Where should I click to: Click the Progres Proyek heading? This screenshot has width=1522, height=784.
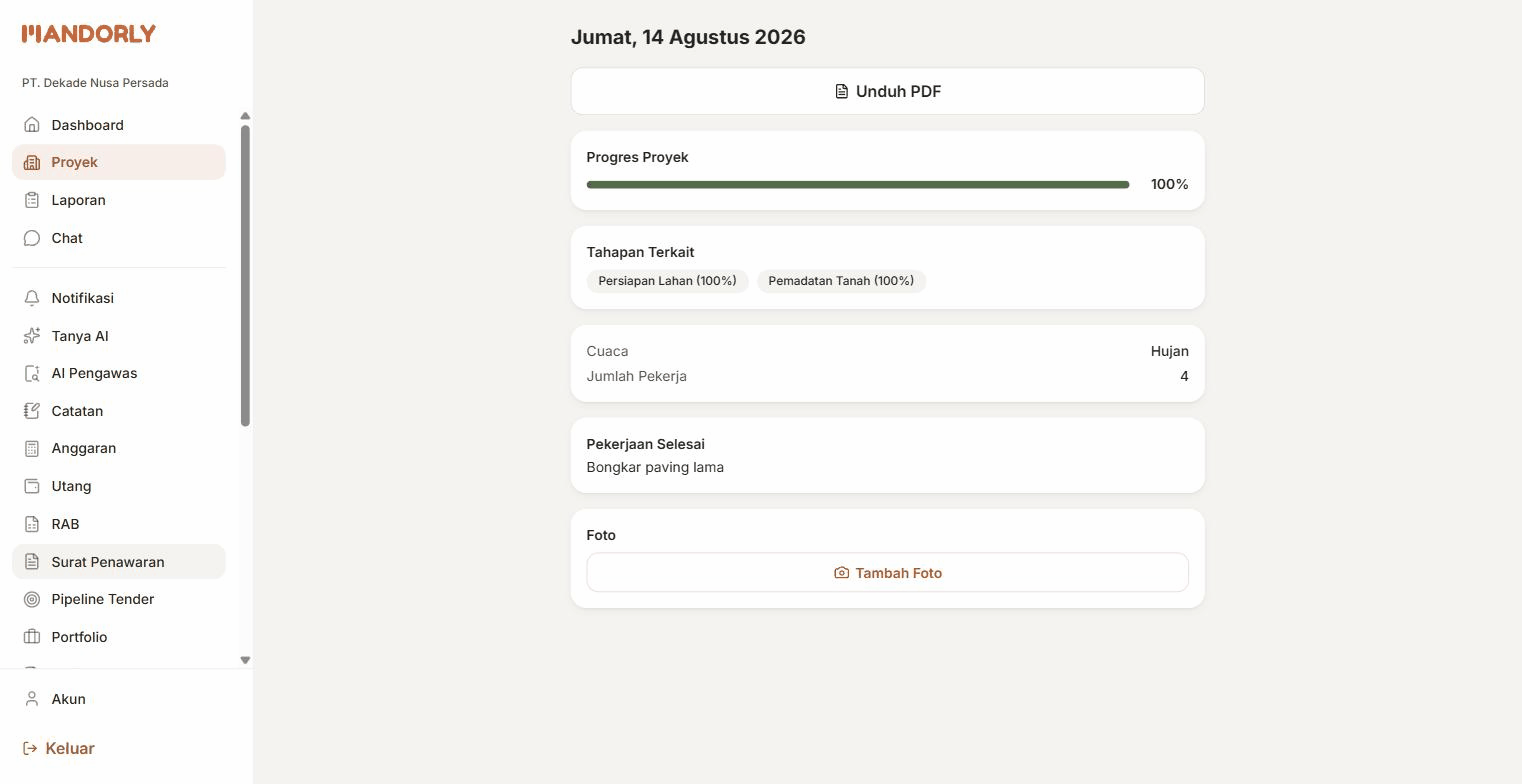[637, 157]
